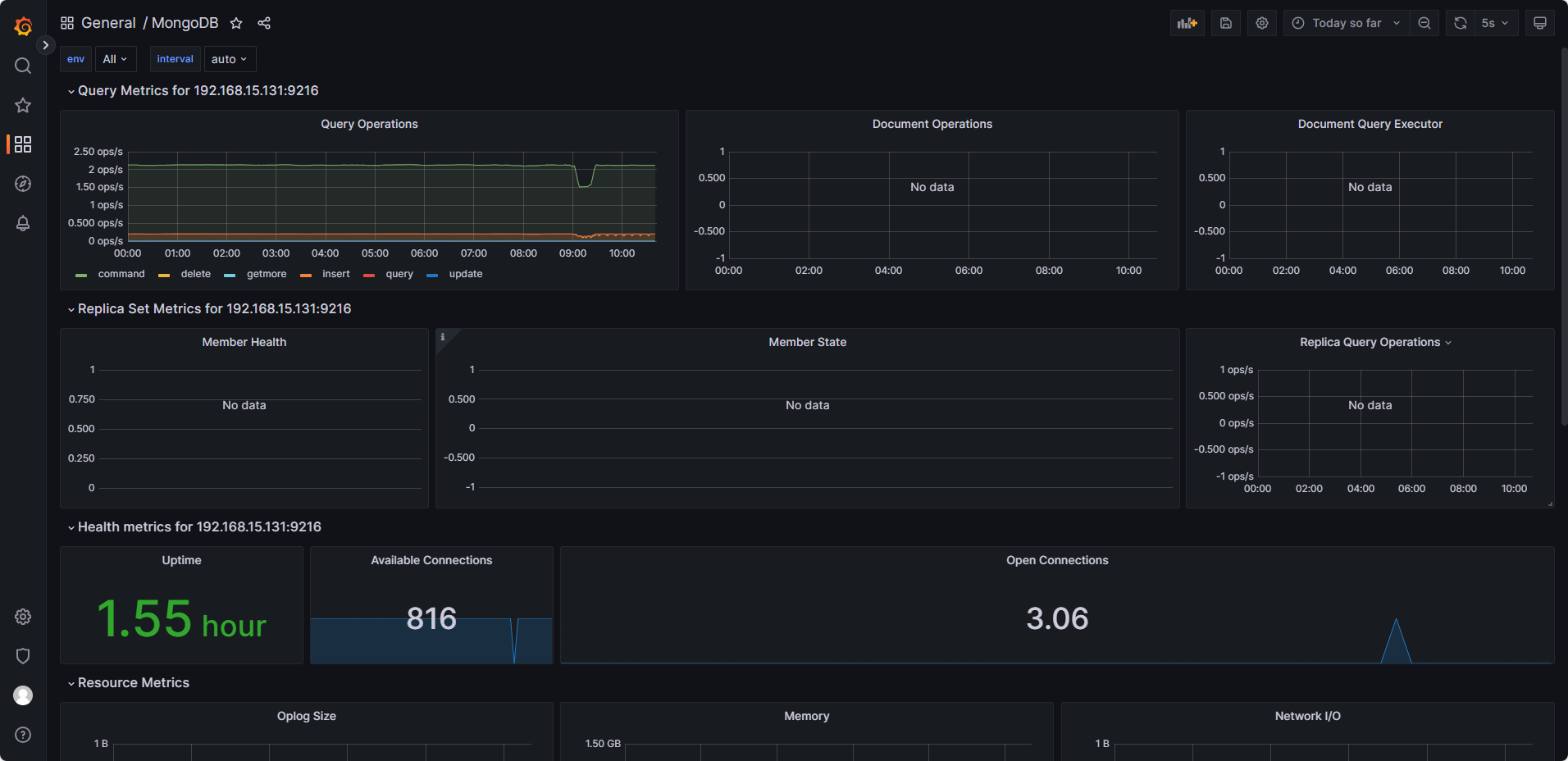The image size is (1568, 761).
Task: Open the interval 'auto' dropdown
Action: 230,59
